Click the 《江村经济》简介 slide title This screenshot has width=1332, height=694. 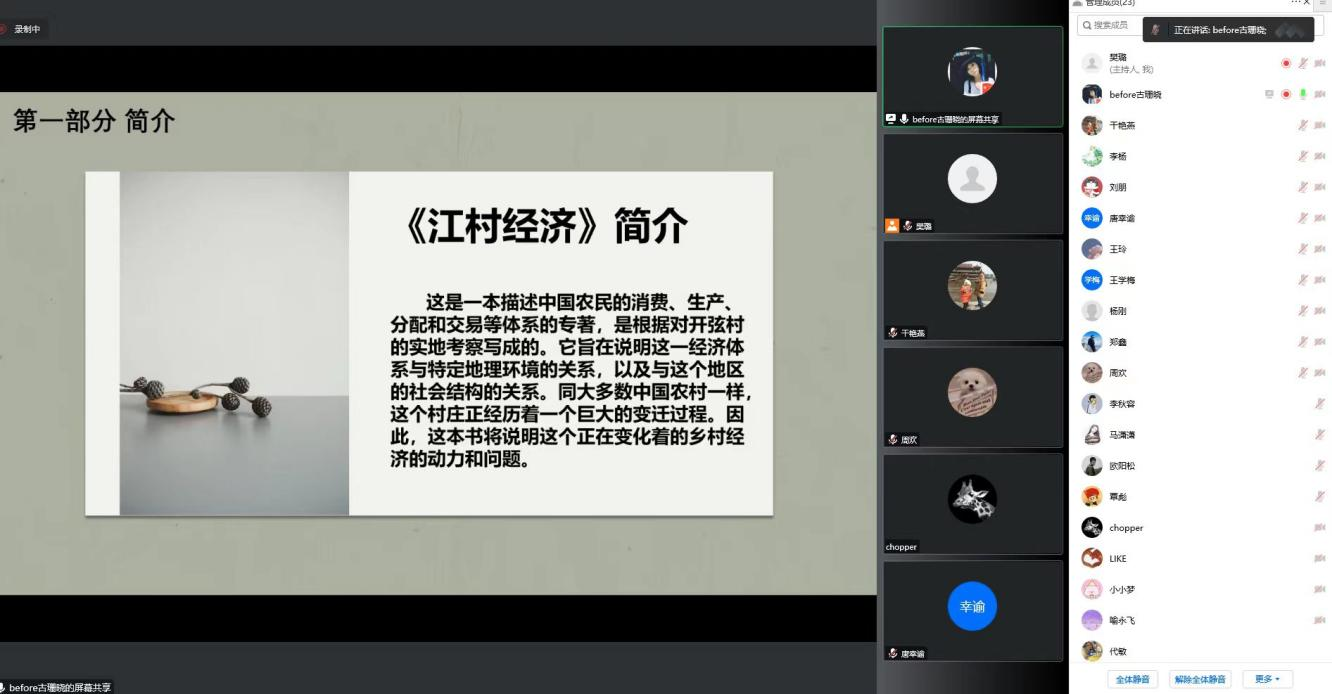[546, 228]
